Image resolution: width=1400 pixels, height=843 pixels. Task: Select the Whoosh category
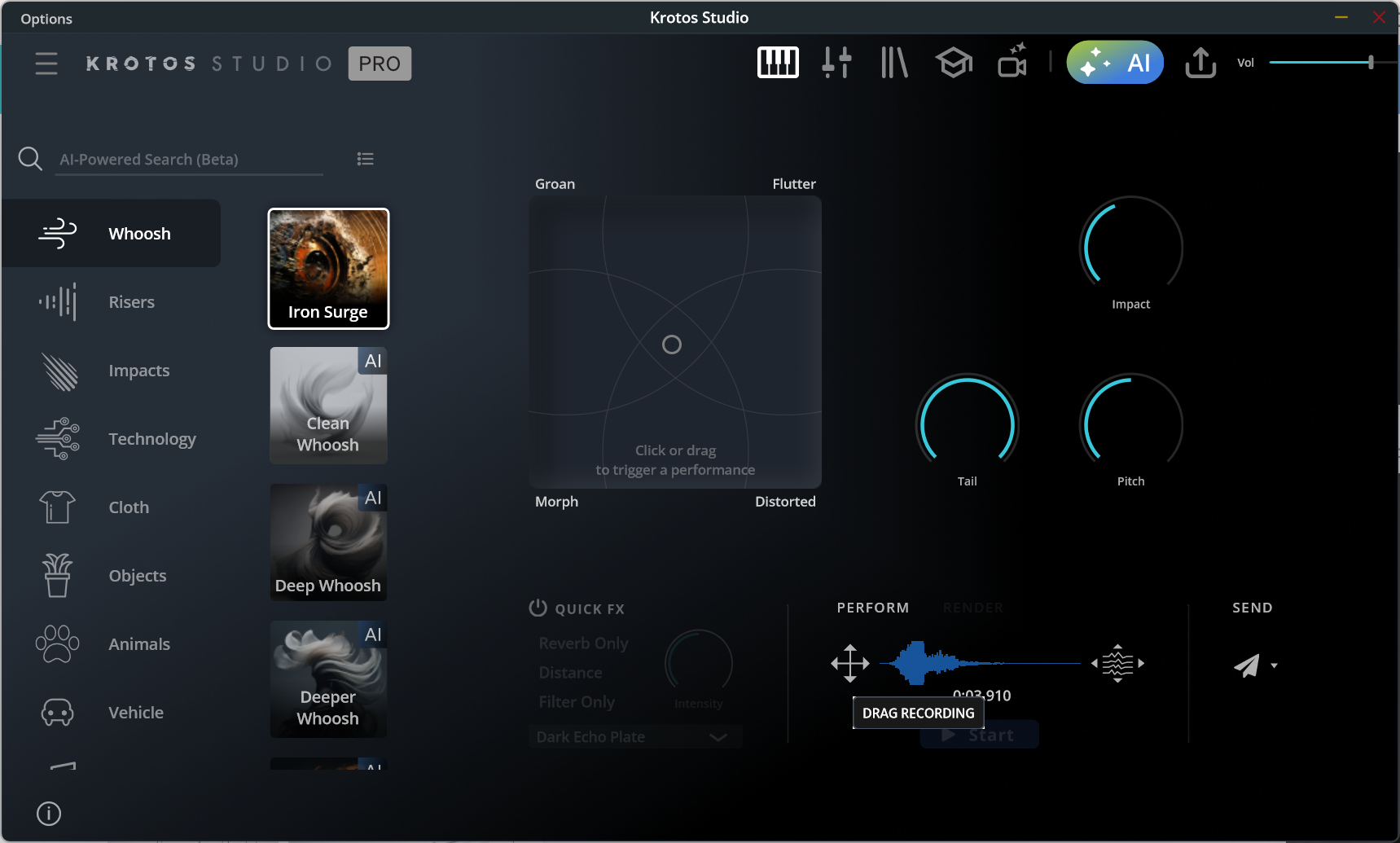[112, 234]
